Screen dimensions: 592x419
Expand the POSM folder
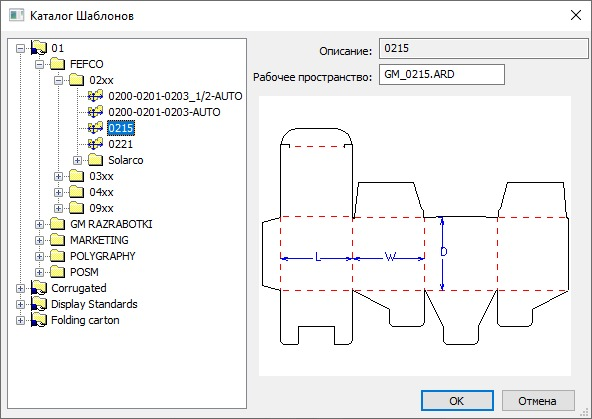coord(39,272)
